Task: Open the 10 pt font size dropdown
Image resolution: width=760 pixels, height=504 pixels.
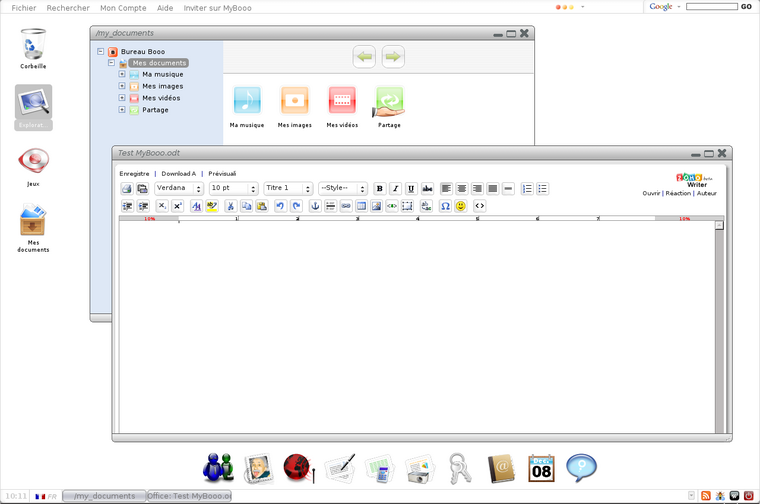Action: tap(234, 188)
